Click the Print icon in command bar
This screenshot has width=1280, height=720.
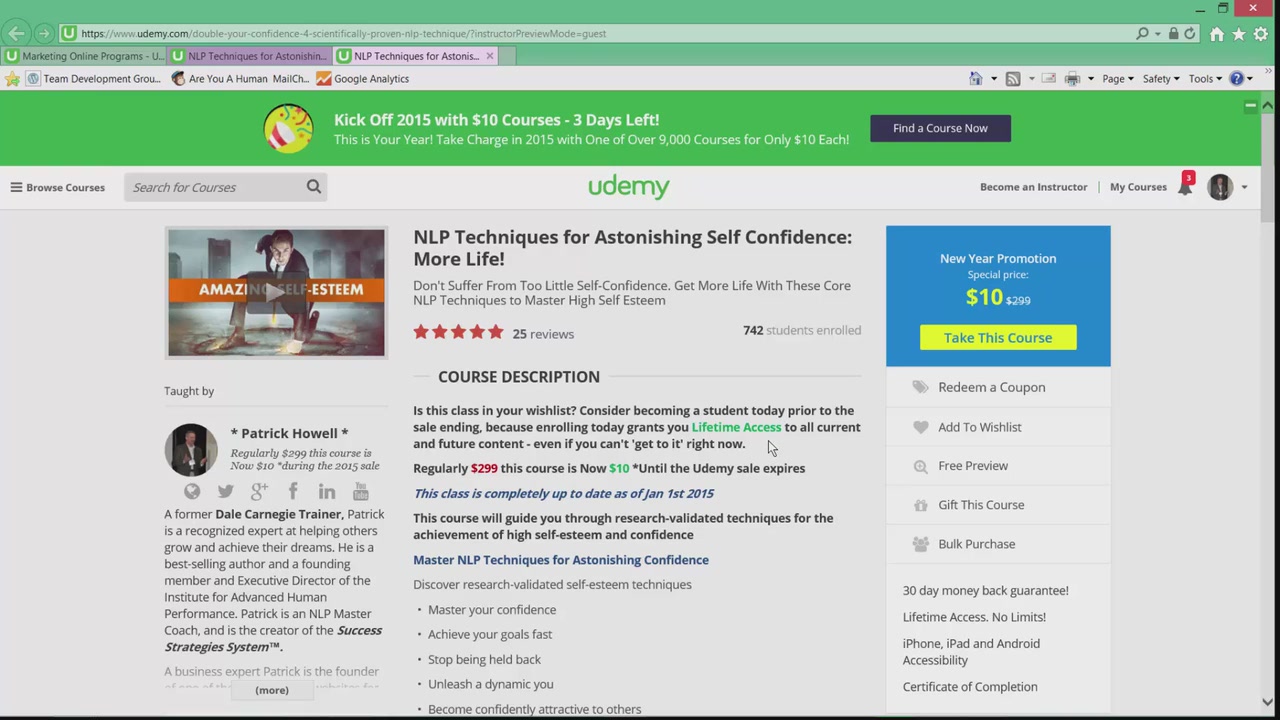click(1072, 79)
